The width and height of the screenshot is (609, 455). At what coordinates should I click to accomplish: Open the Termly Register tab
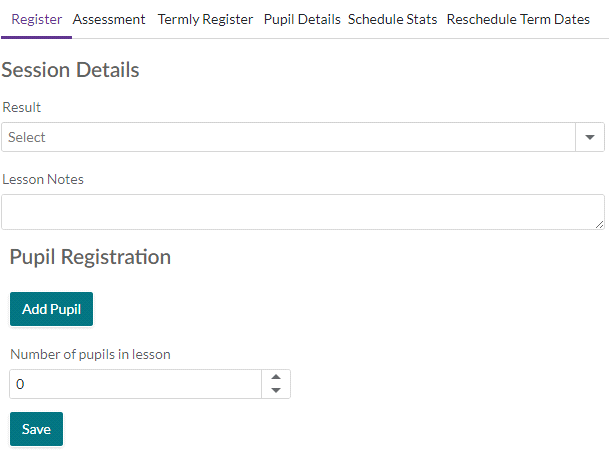coord(205,19)
